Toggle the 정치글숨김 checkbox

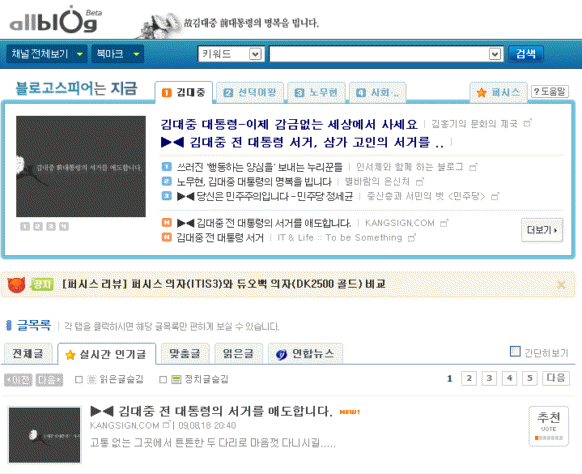pos(163,380)
